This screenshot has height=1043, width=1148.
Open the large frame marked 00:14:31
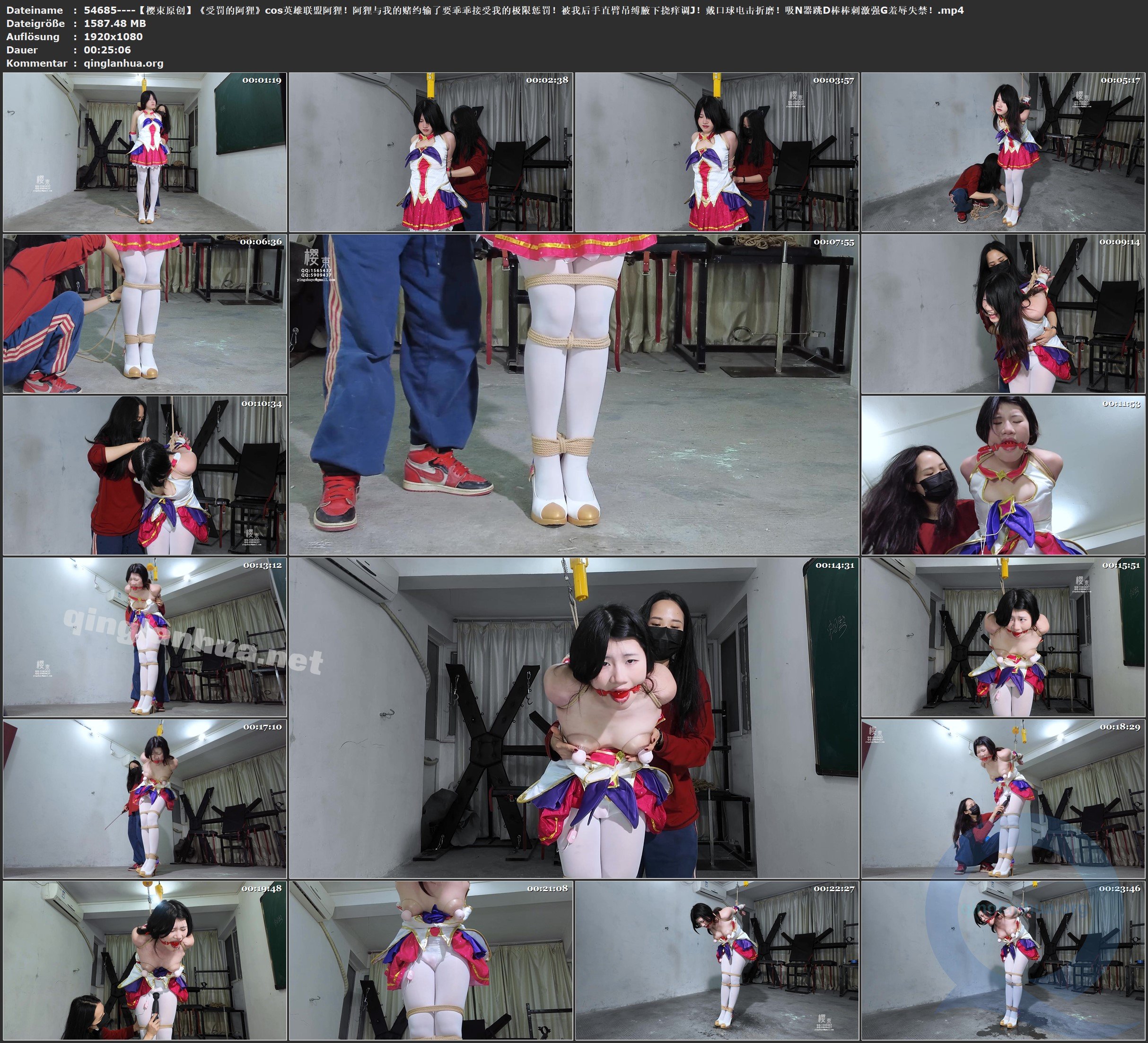pyautogui.click(x=574, y=718)
